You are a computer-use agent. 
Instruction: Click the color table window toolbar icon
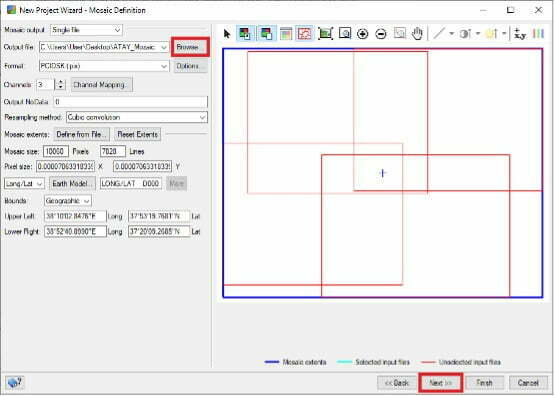click(x=286, y=34)
